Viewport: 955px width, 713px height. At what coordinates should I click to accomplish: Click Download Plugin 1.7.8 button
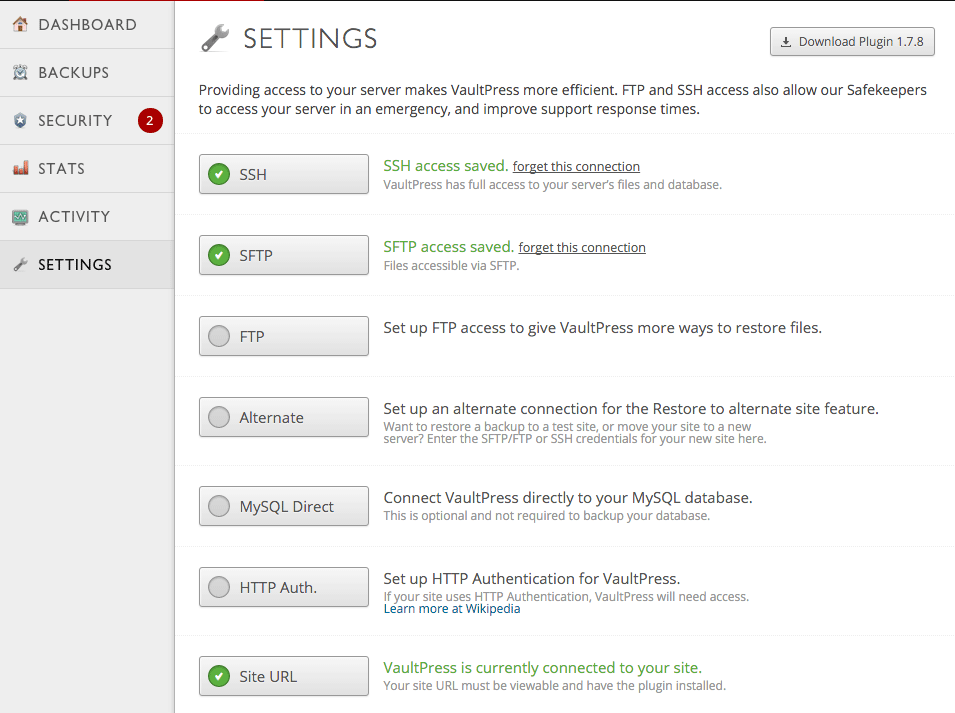(852, 41)
